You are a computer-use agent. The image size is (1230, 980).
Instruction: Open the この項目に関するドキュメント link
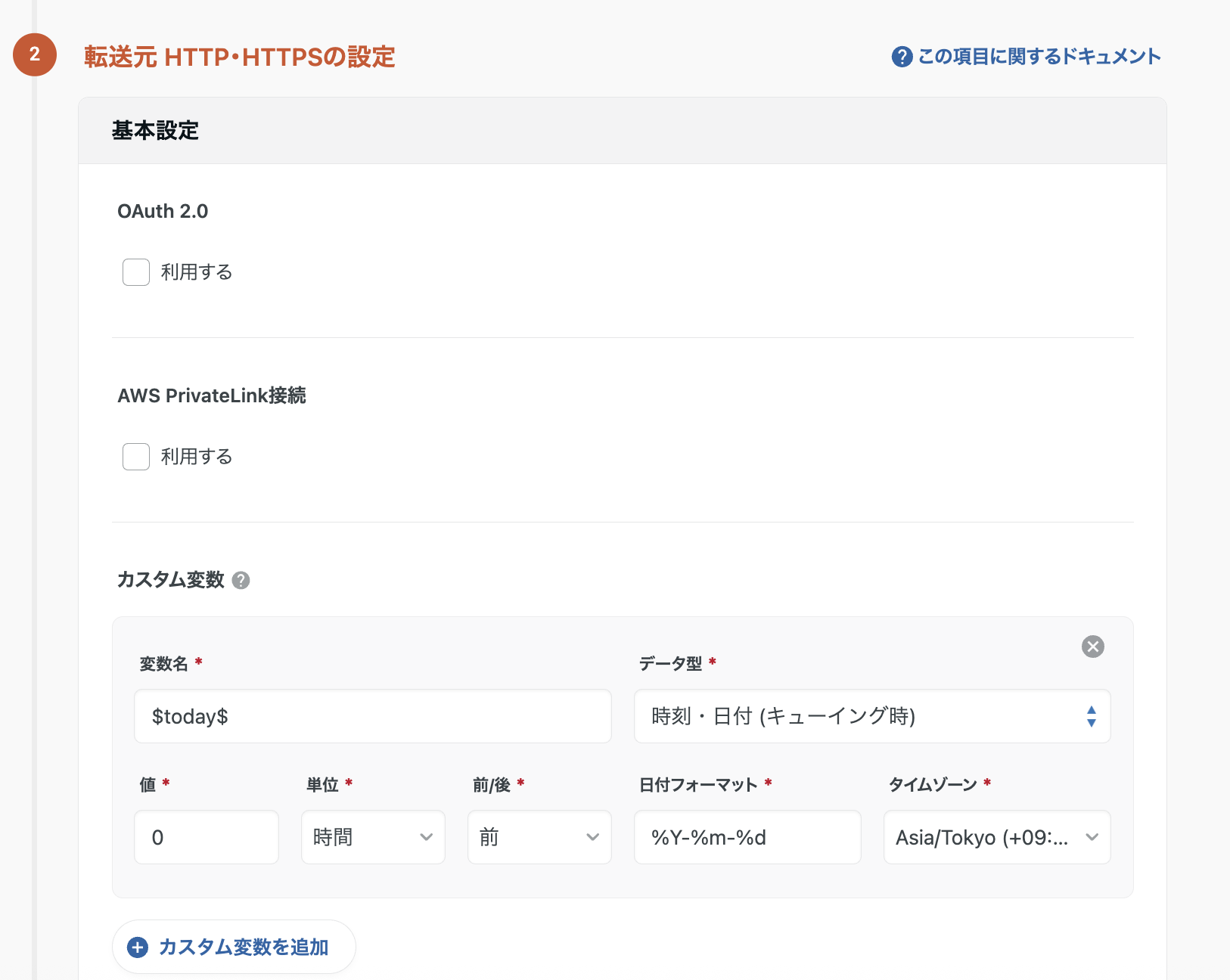pos(1039,56)
